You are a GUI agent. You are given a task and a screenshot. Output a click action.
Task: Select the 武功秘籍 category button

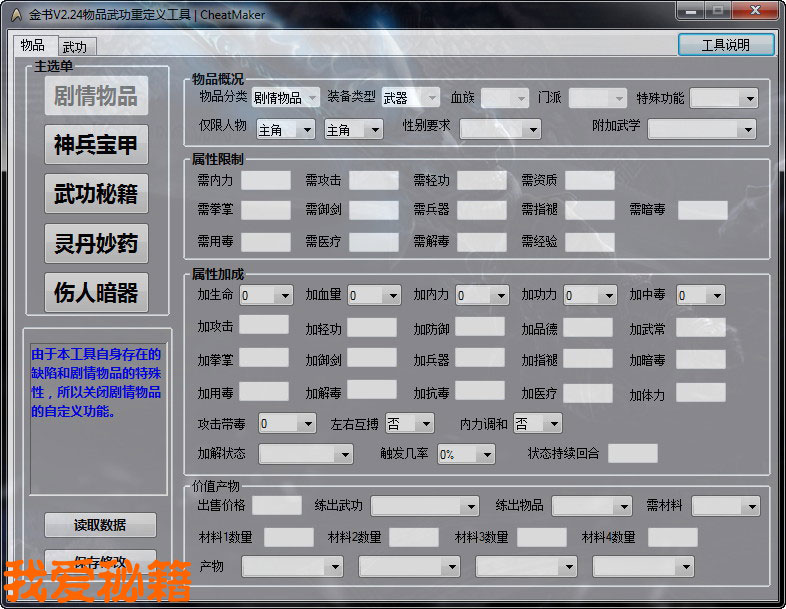(x=96, y=194)
